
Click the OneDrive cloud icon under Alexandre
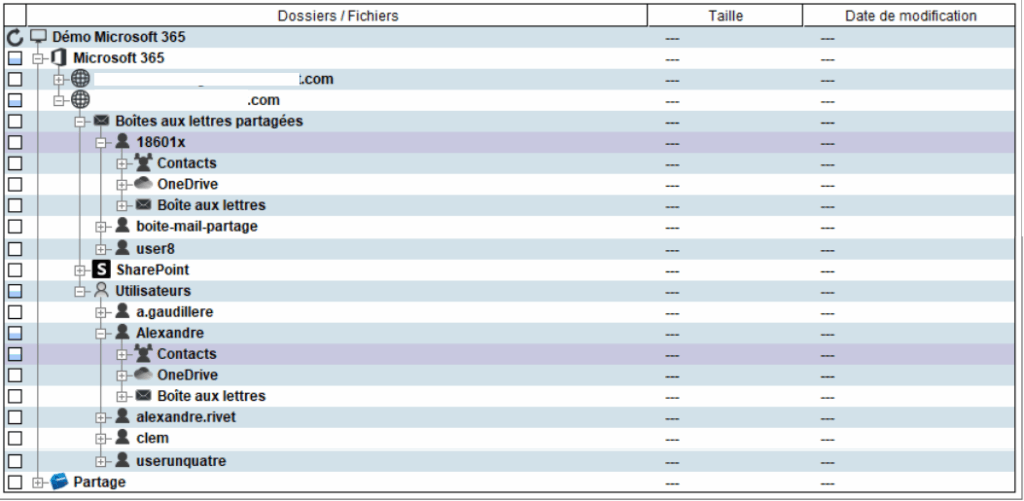tap(143, 374)
